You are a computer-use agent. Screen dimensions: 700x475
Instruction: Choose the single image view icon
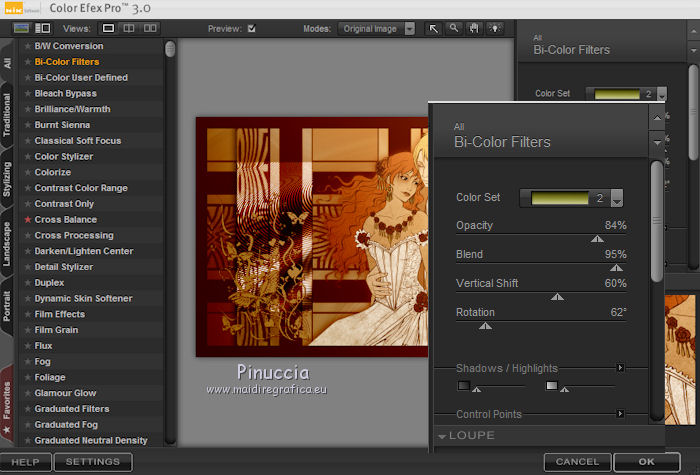point(108,28)
